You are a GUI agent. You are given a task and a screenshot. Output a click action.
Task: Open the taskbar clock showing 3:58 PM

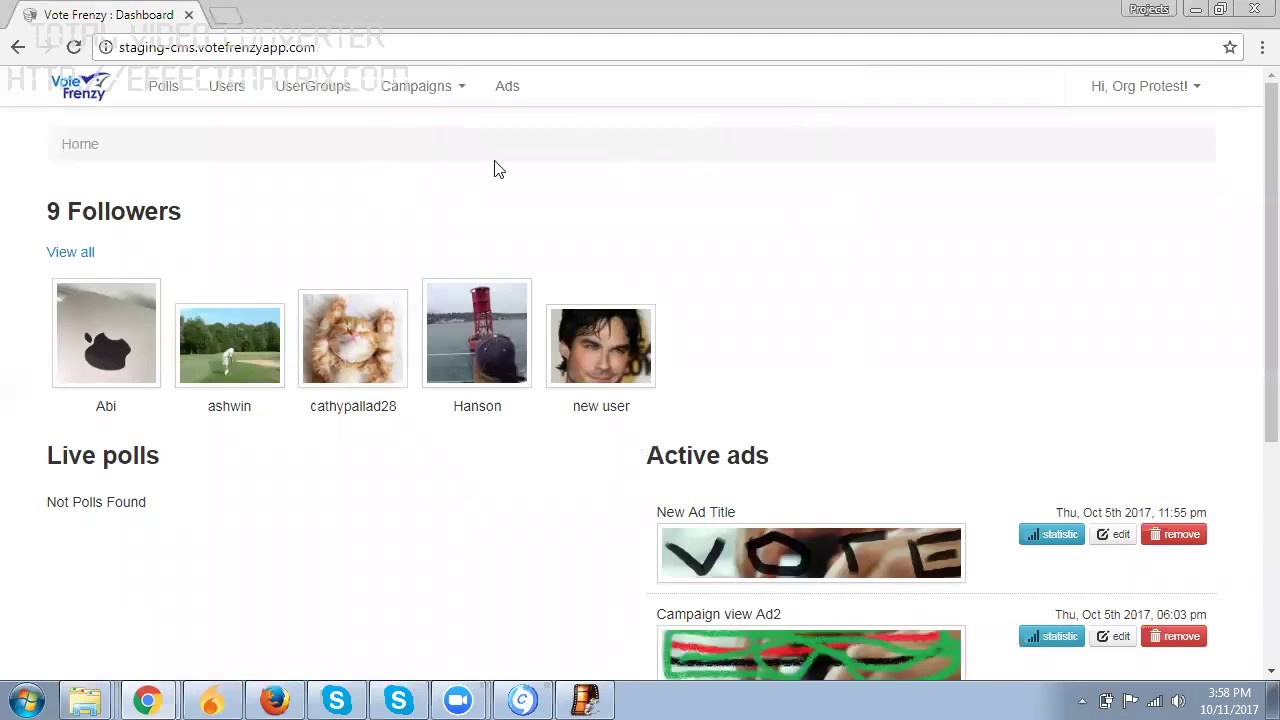[1229, 701]
